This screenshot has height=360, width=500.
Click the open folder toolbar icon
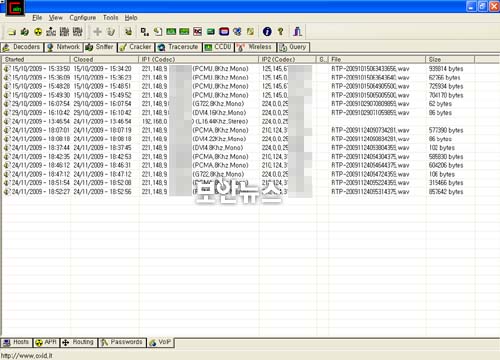click(x=12, y=32)
